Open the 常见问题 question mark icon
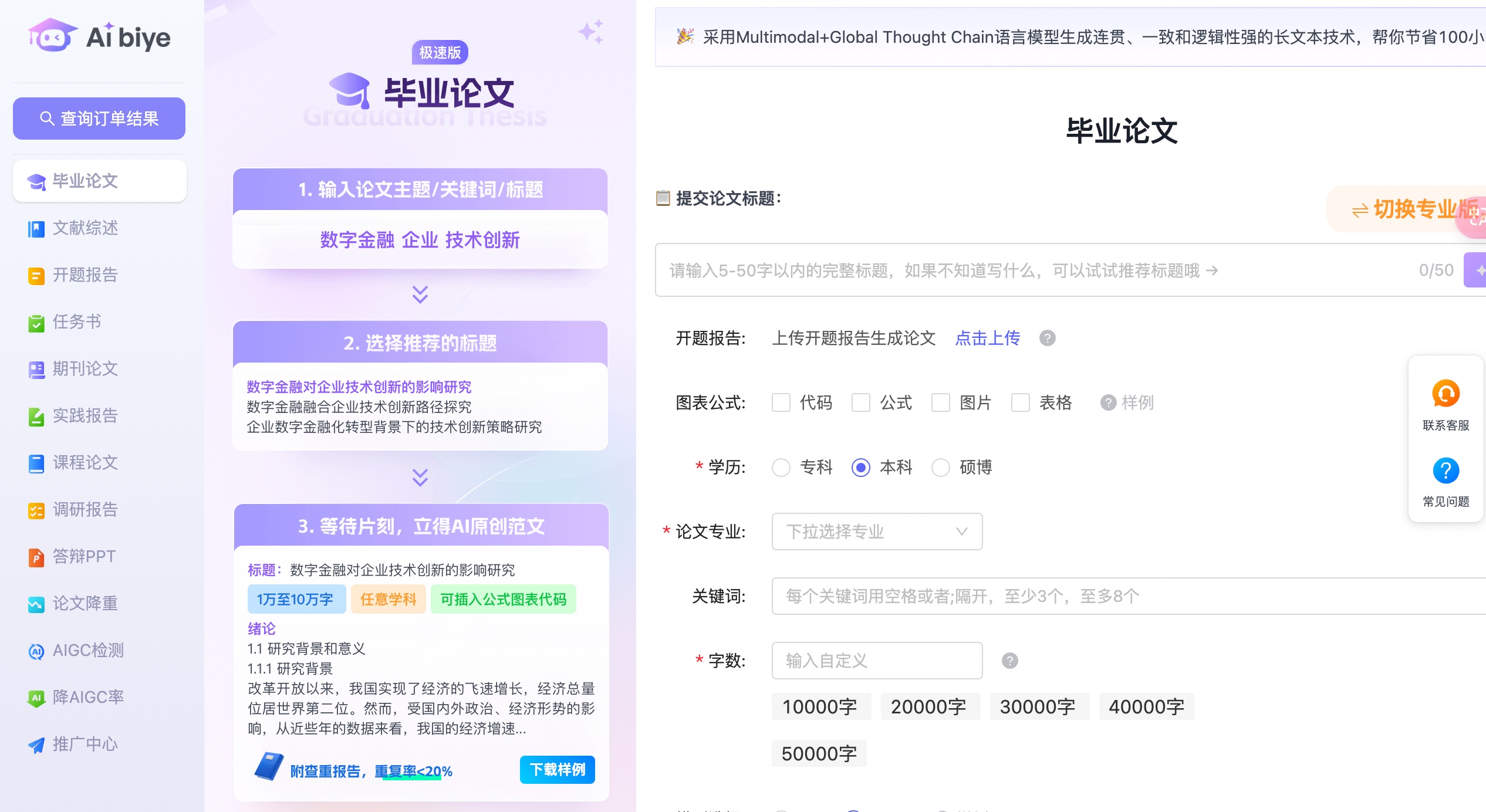This screenshot has height=812, width=1486. [1446, 471]
